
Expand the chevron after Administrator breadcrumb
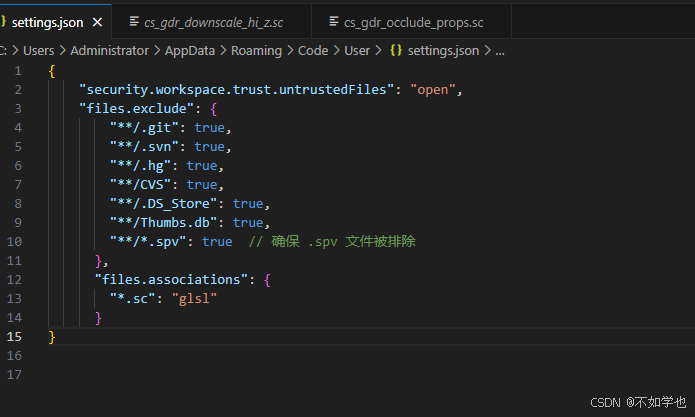click(157, 51)
